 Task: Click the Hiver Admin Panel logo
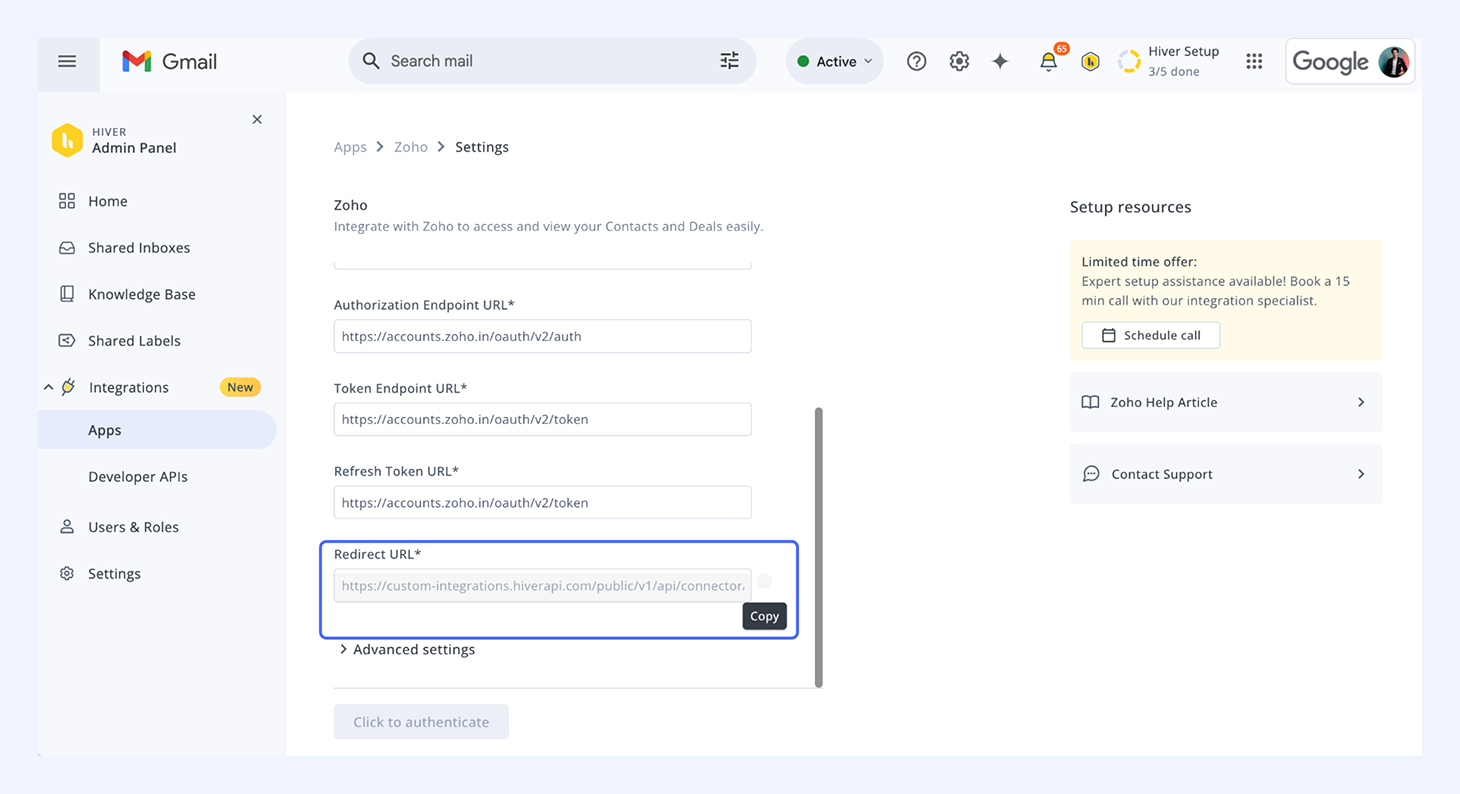click(67, 140)
